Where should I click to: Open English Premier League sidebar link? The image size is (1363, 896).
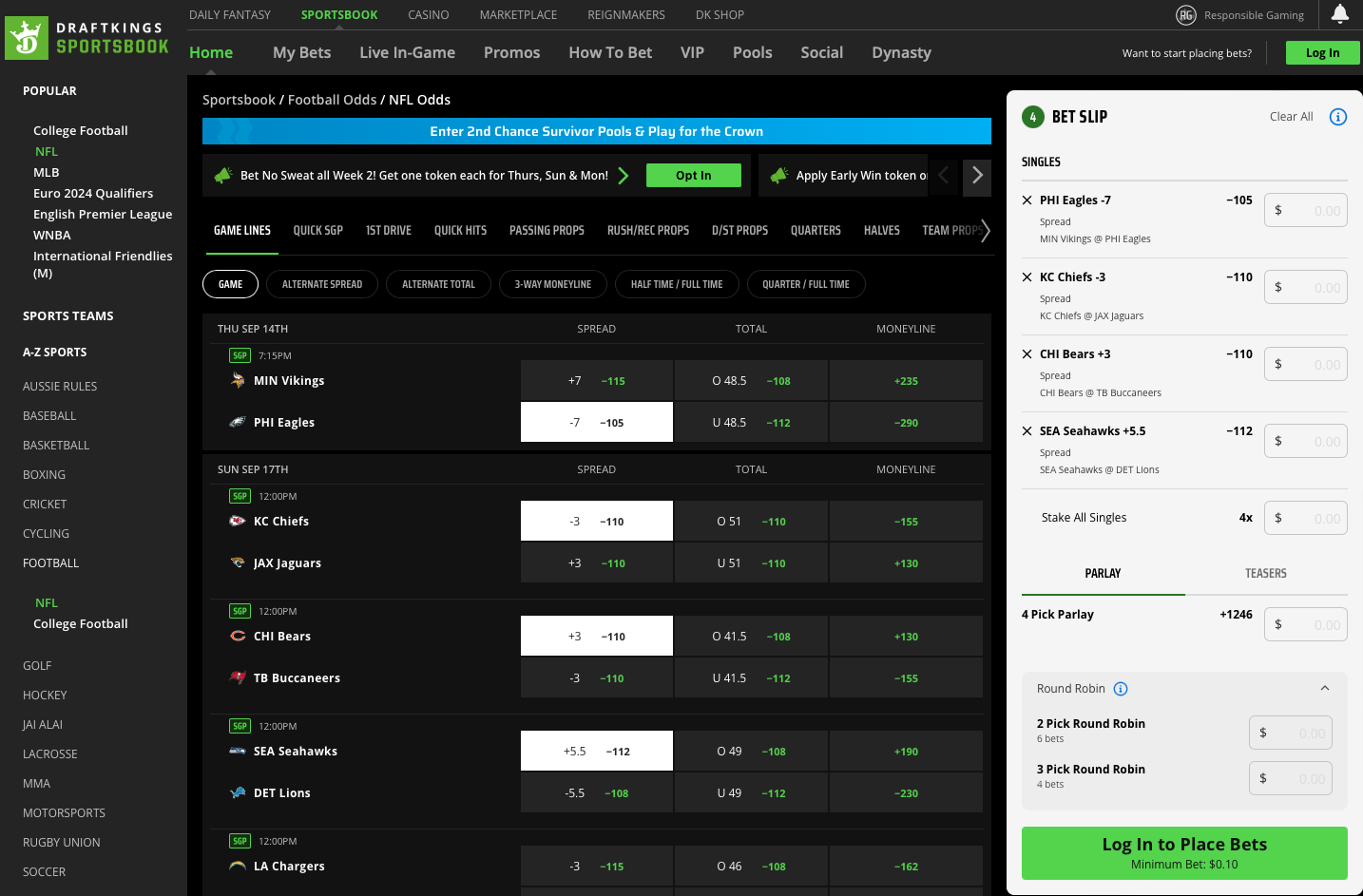(103, 215)
